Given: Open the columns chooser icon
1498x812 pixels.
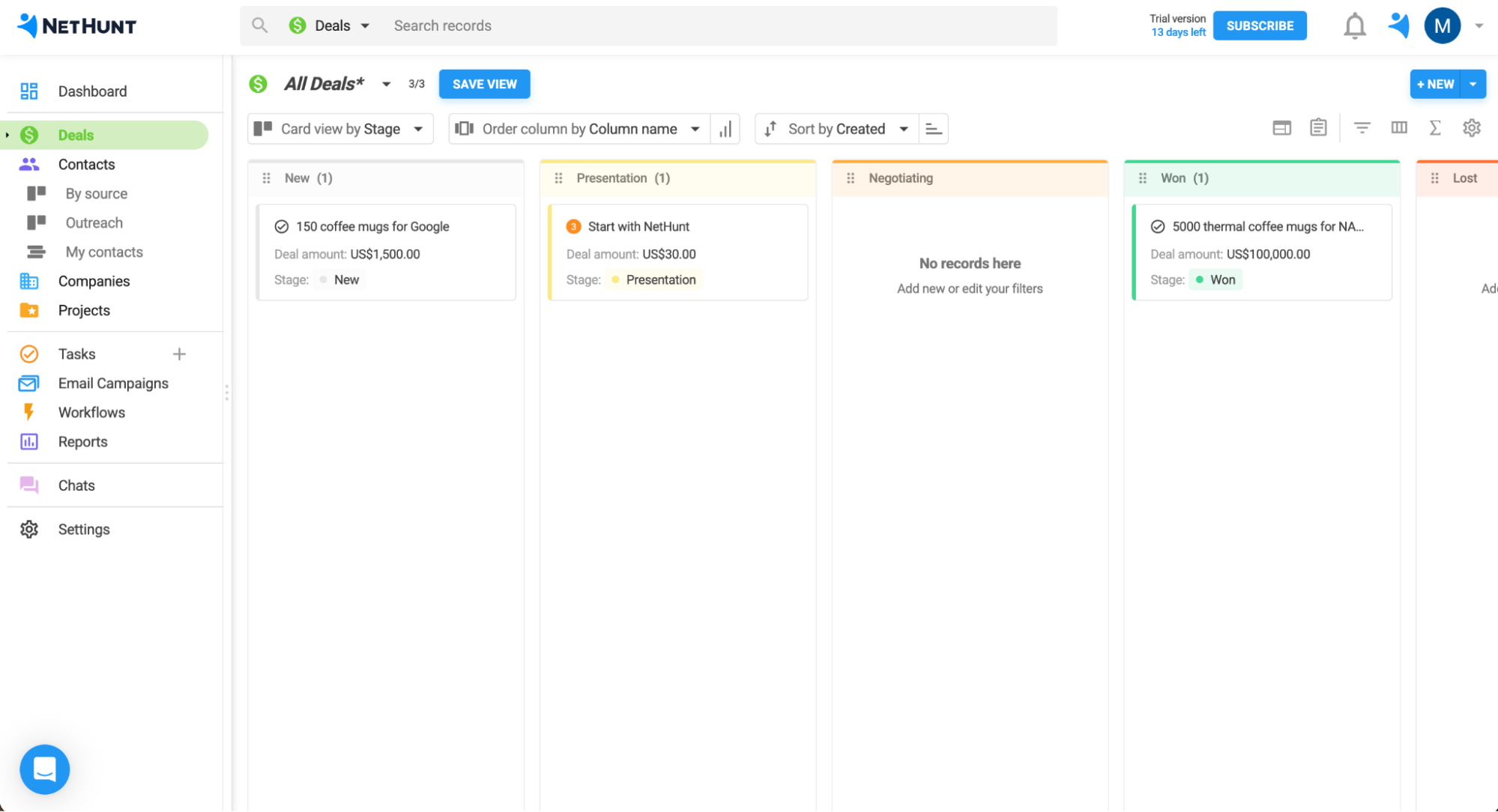Looking at the screenshot, I should pyautogui.click(x=1398, y=128).
